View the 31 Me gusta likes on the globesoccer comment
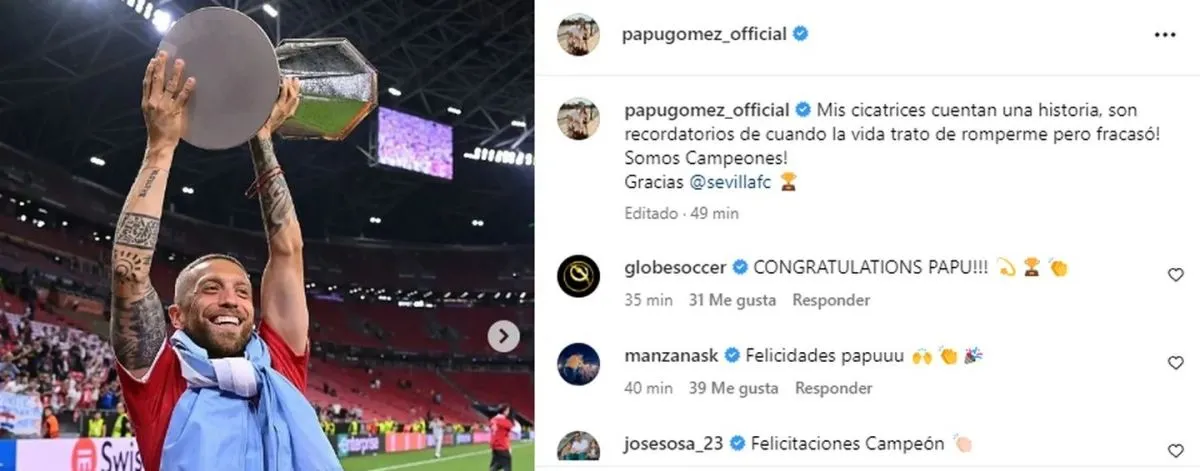Screen dimensions: 1200x471 point(737,300)
